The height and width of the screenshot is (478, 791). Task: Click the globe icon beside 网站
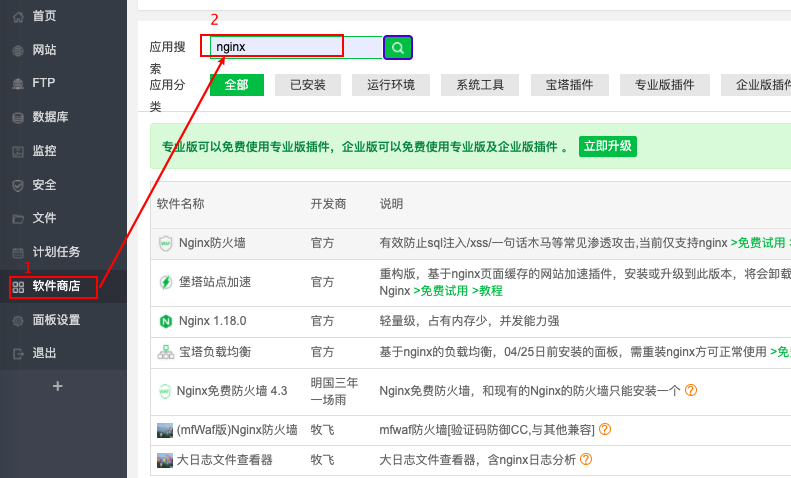(x=18, y=50)
